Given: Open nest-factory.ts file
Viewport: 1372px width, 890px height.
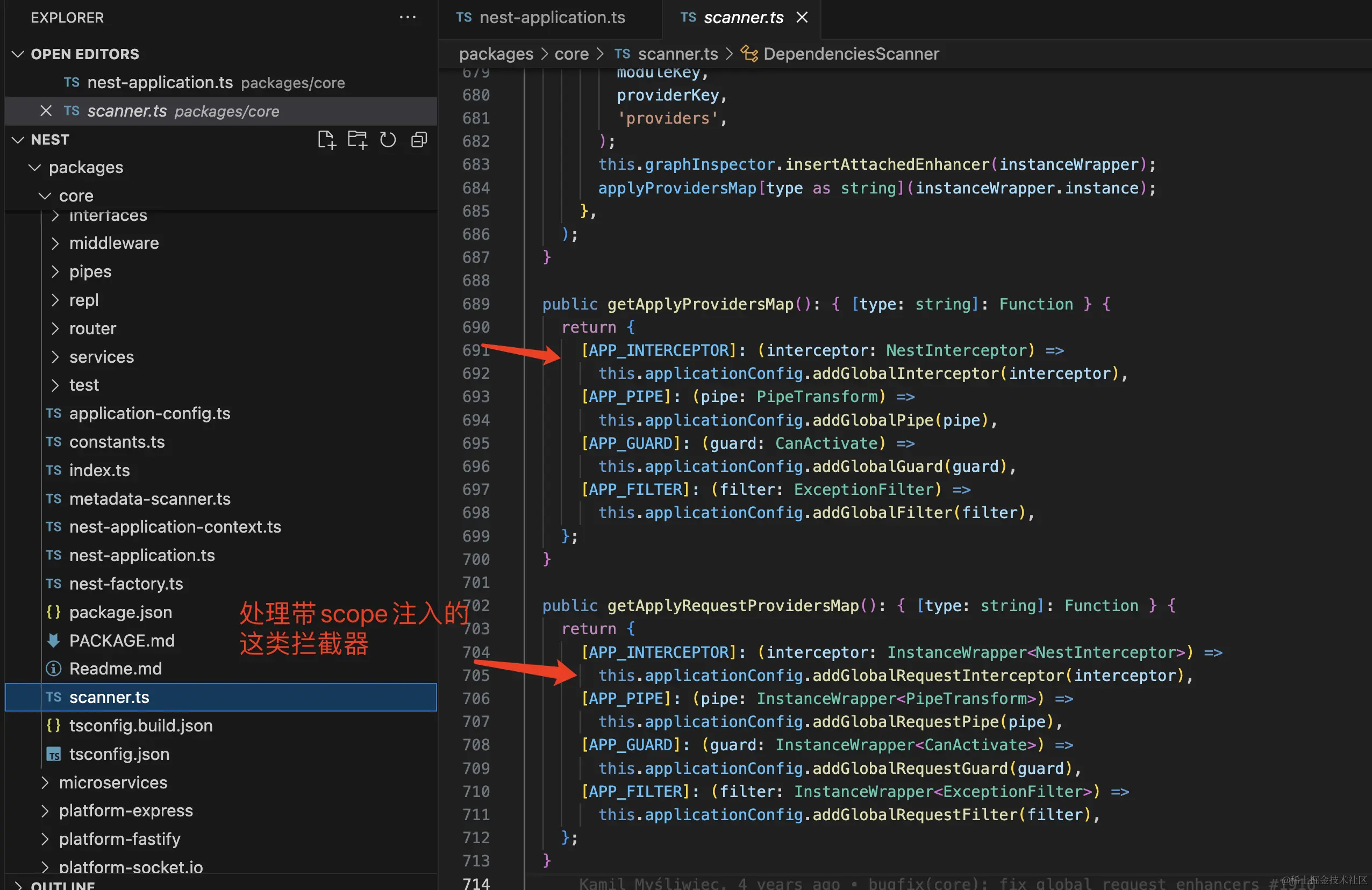Looking at the screenshot, I should tap(220, 583).
